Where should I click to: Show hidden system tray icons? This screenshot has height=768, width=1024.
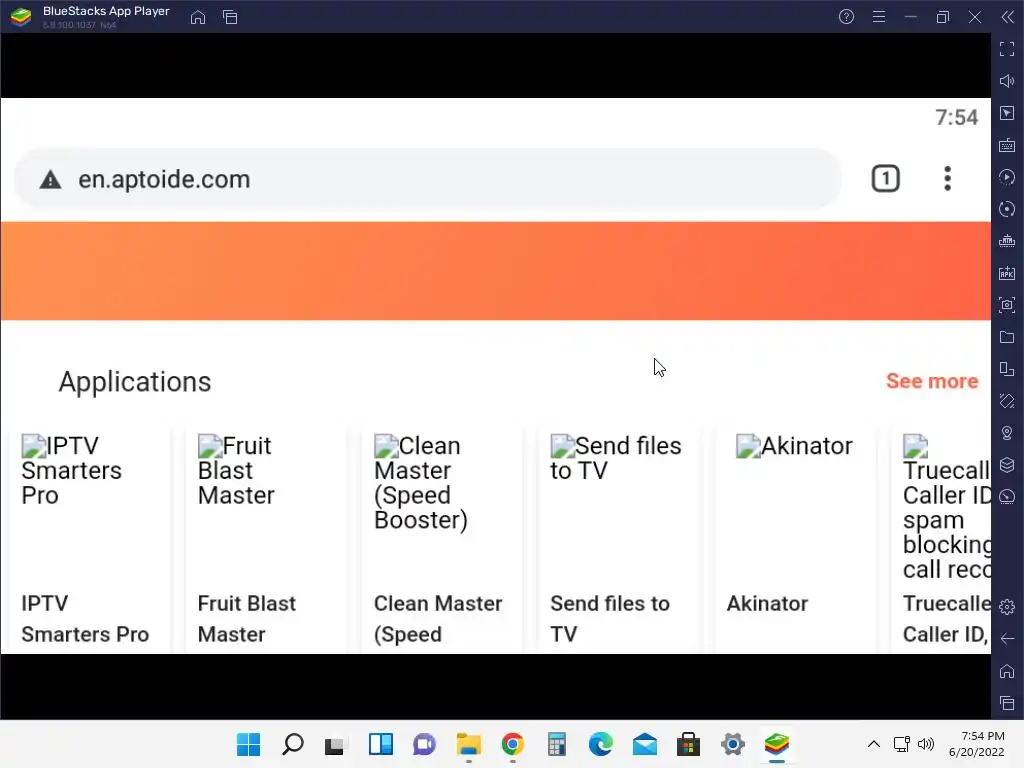[x=874, y=744]
